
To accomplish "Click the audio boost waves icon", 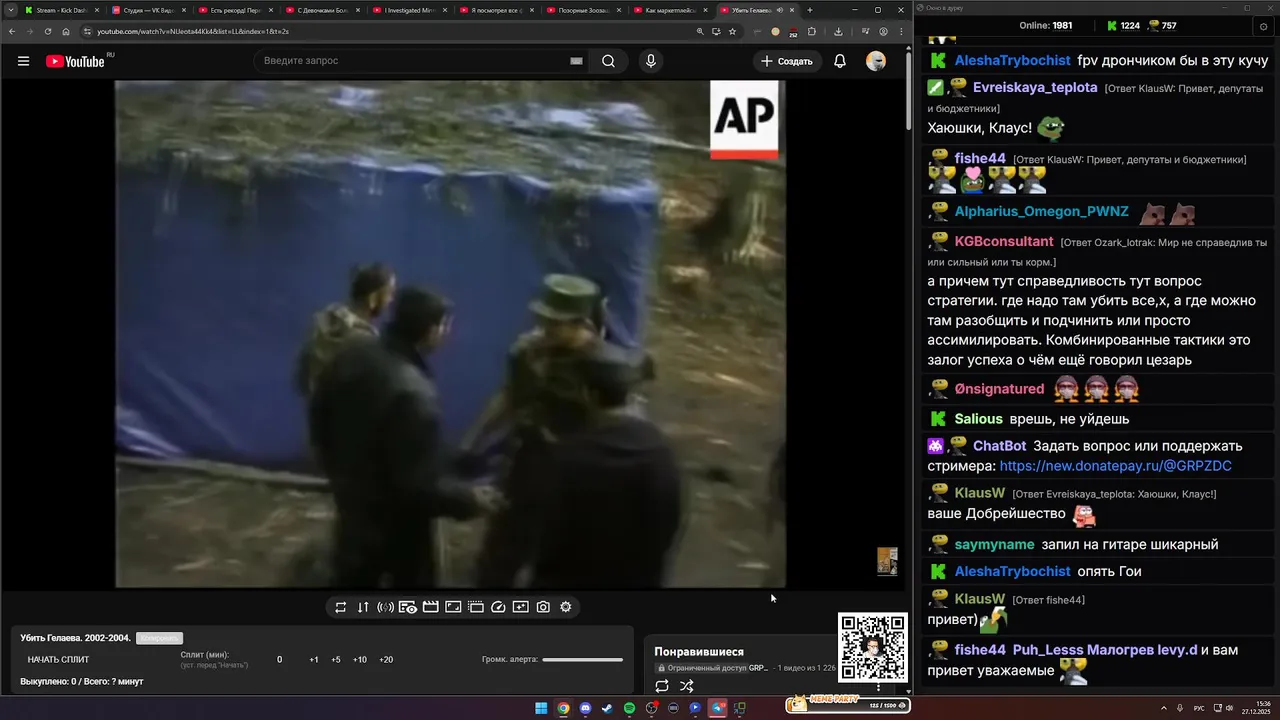I will [x=385, y=607].
